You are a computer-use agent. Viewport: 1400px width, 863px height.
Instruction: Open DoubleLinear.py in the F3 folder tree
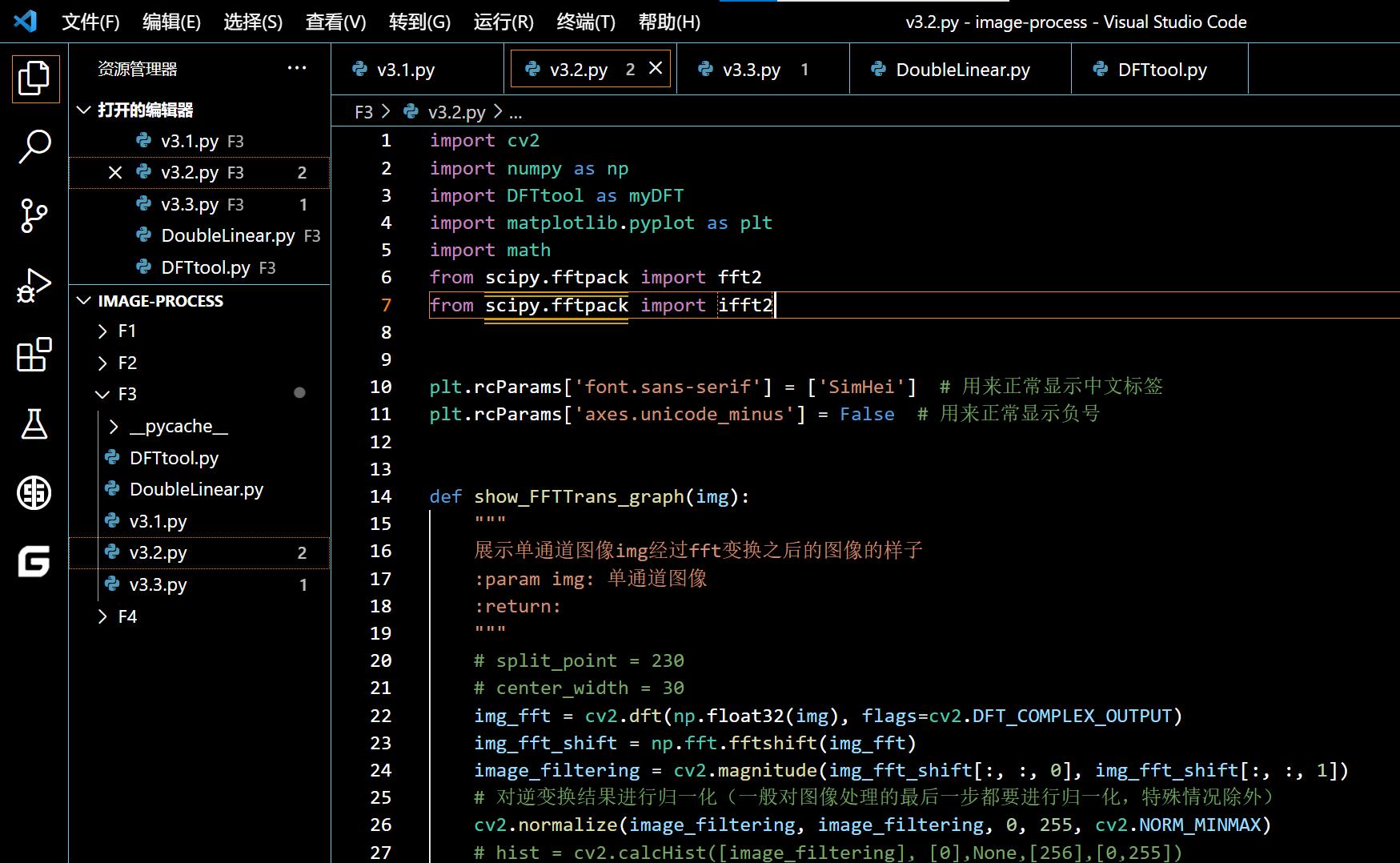point(199,489)
